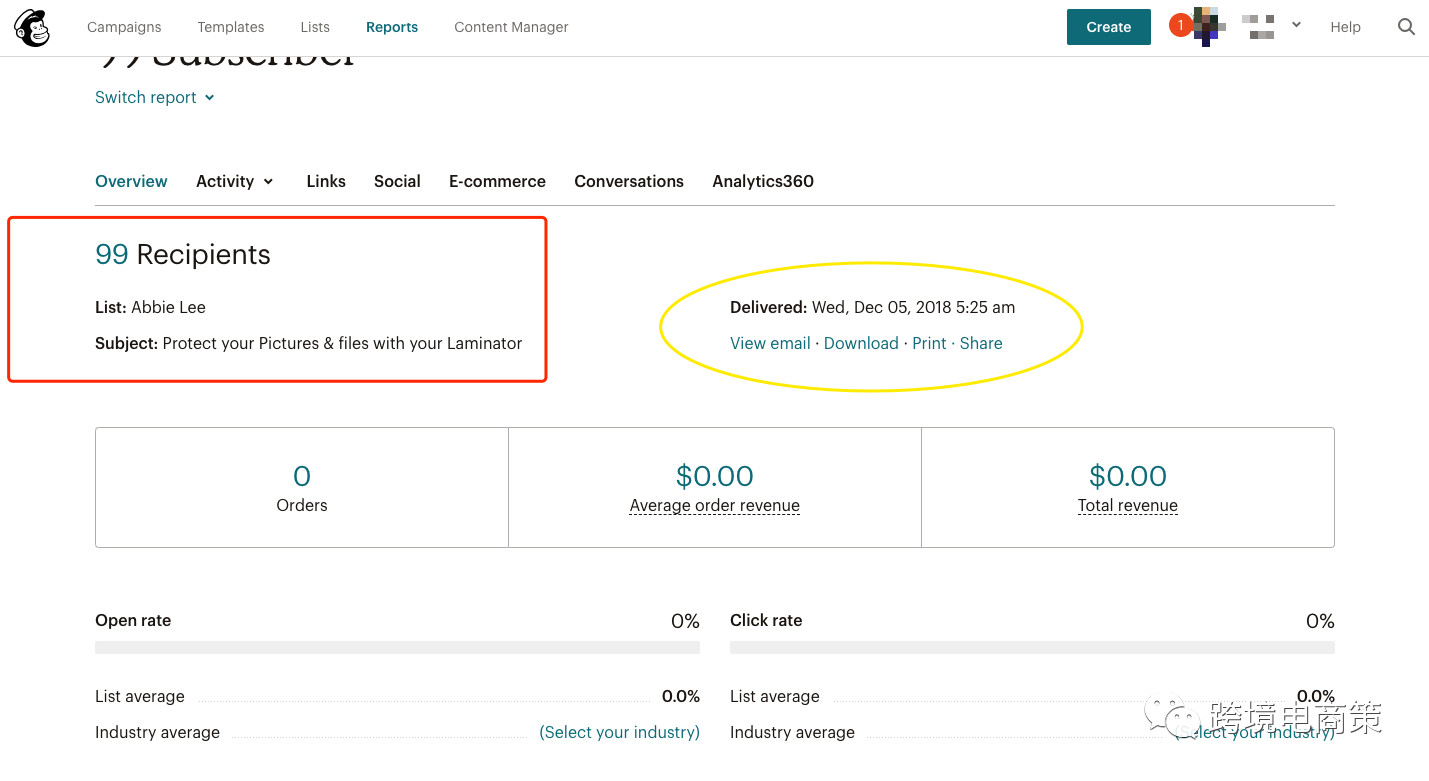
Task: Switch to the Links tab
Action: coord(326,181)
